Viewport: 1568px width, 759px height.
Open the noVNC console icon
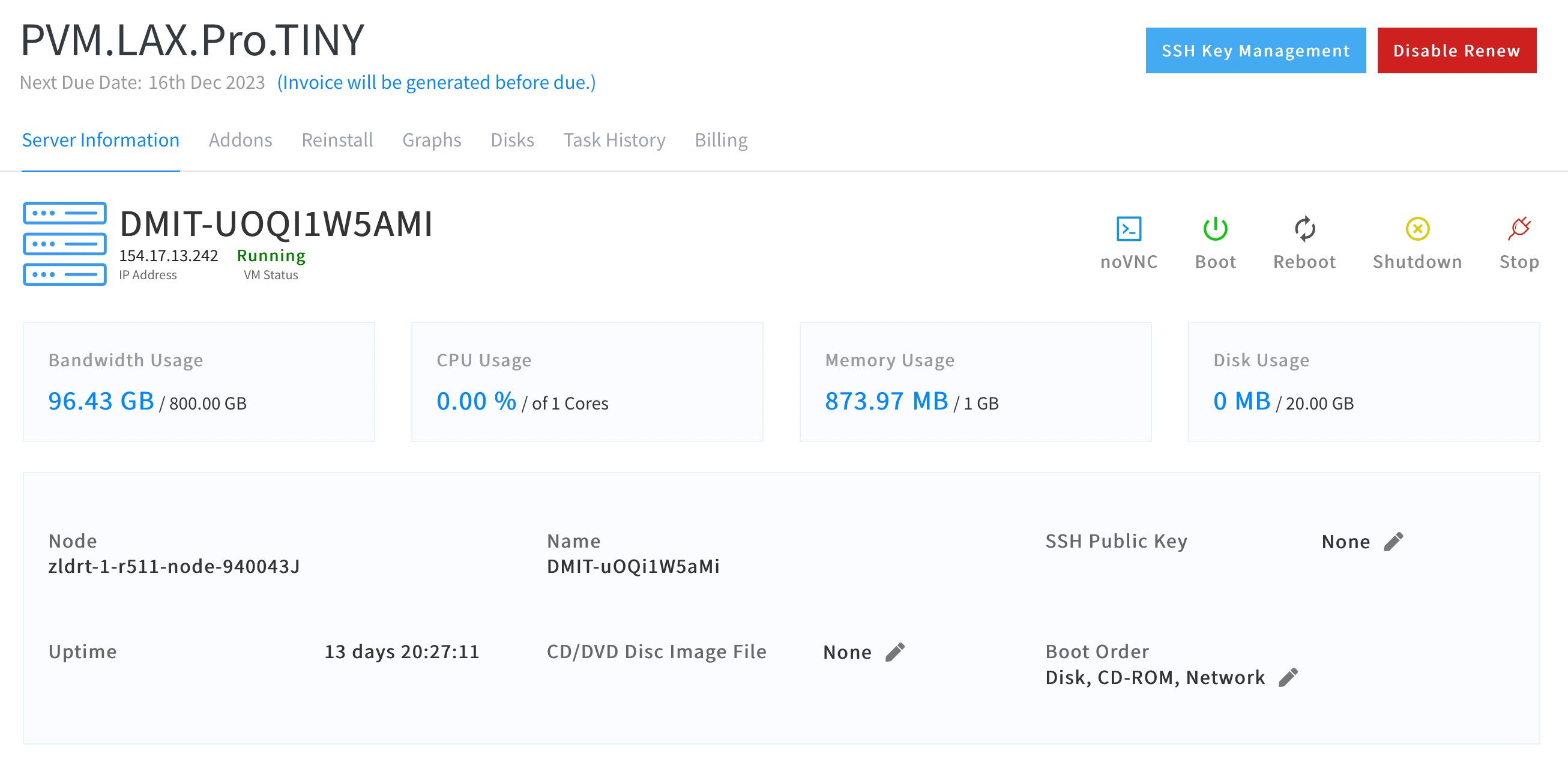click(x=1129, y=229)
